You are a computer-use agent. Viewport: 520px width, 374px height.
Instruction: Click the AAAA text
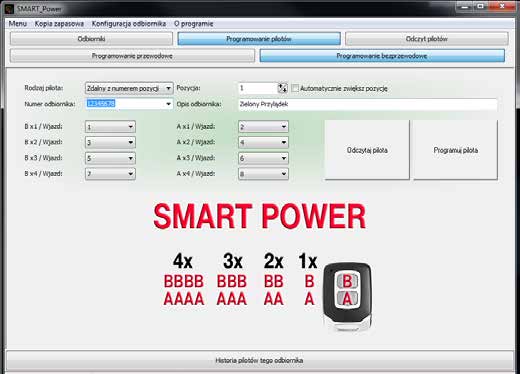(x=184, y=299)
